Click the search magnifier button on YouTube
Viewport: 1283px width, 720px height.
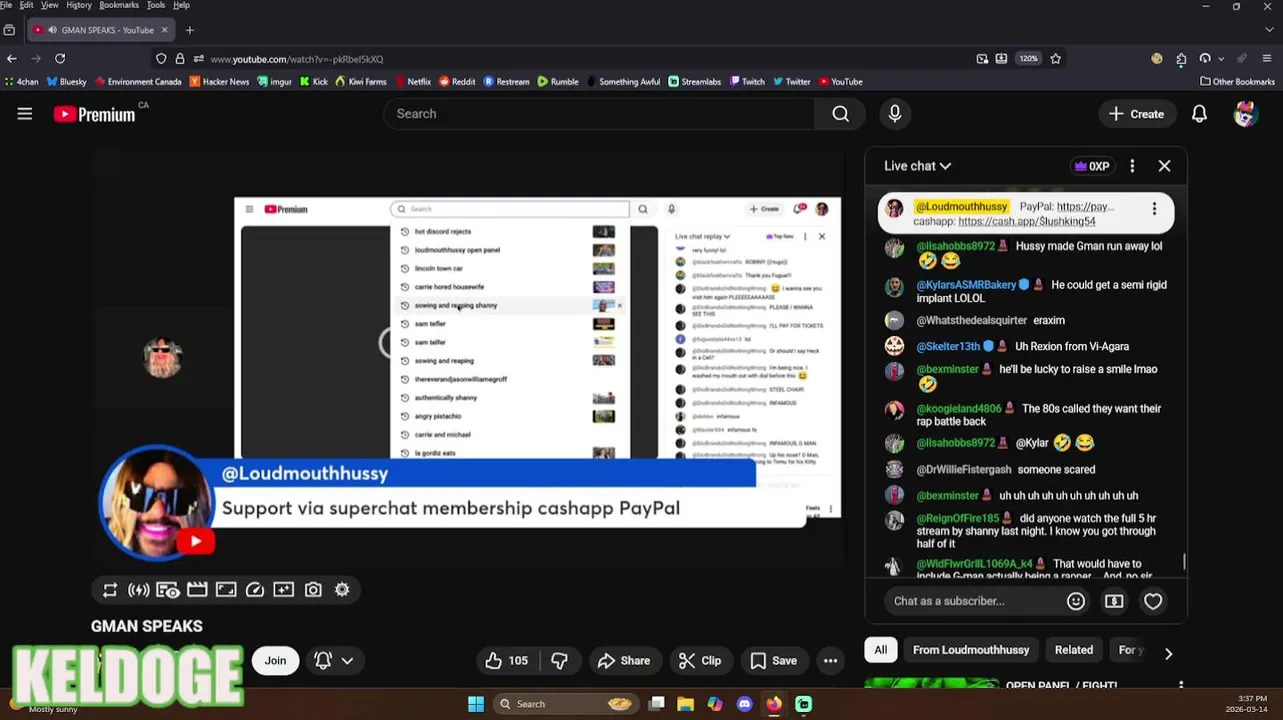(x=841, y=114)
